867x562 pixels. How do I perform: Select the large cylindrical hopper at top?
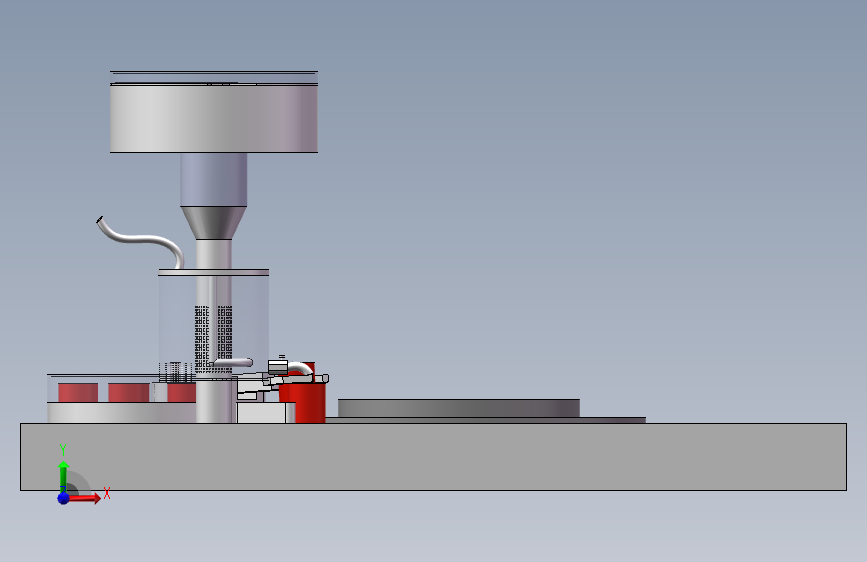coord(213,118)
